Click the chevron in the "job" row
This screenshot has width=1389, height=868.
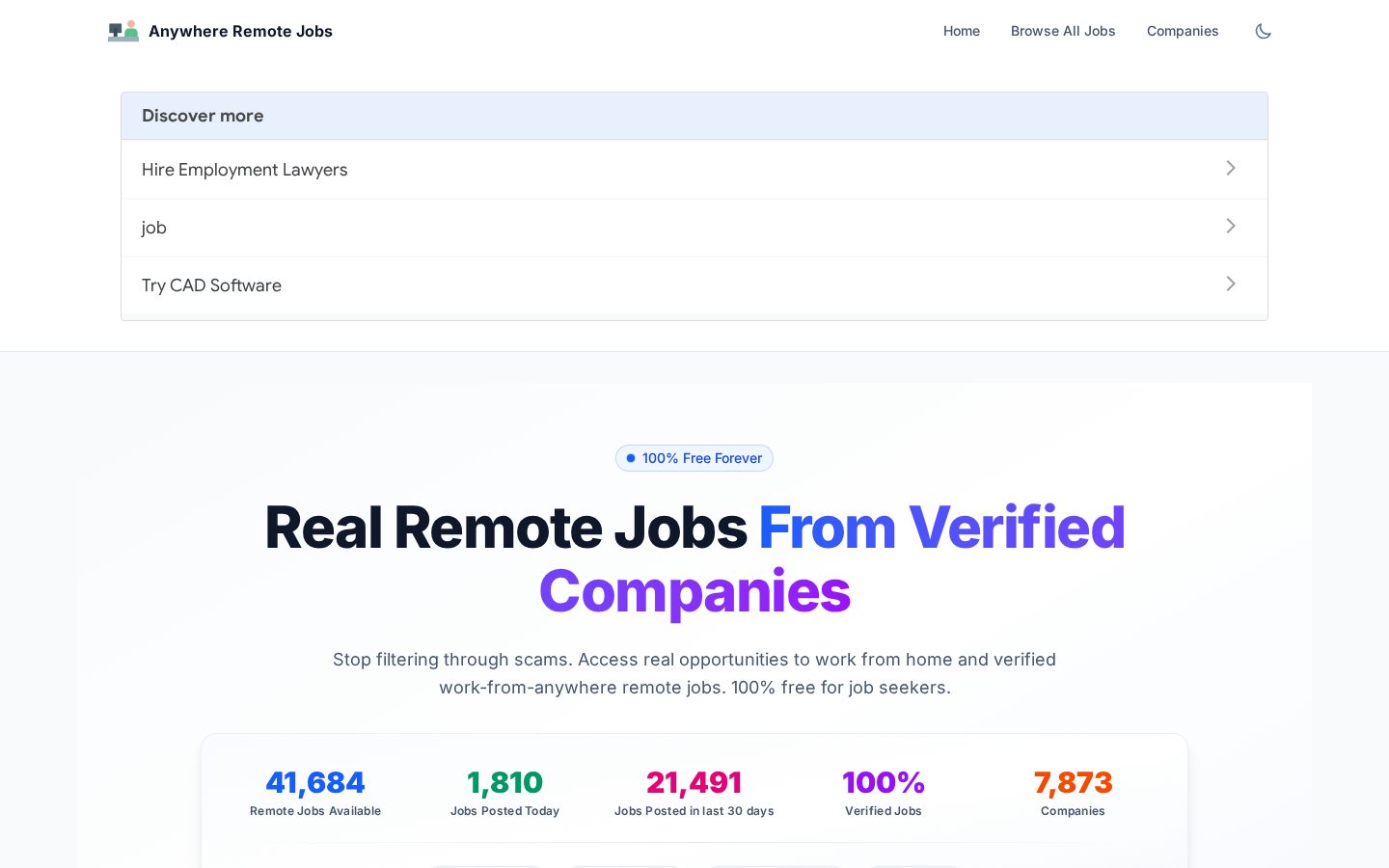(x=1231, y=226)
